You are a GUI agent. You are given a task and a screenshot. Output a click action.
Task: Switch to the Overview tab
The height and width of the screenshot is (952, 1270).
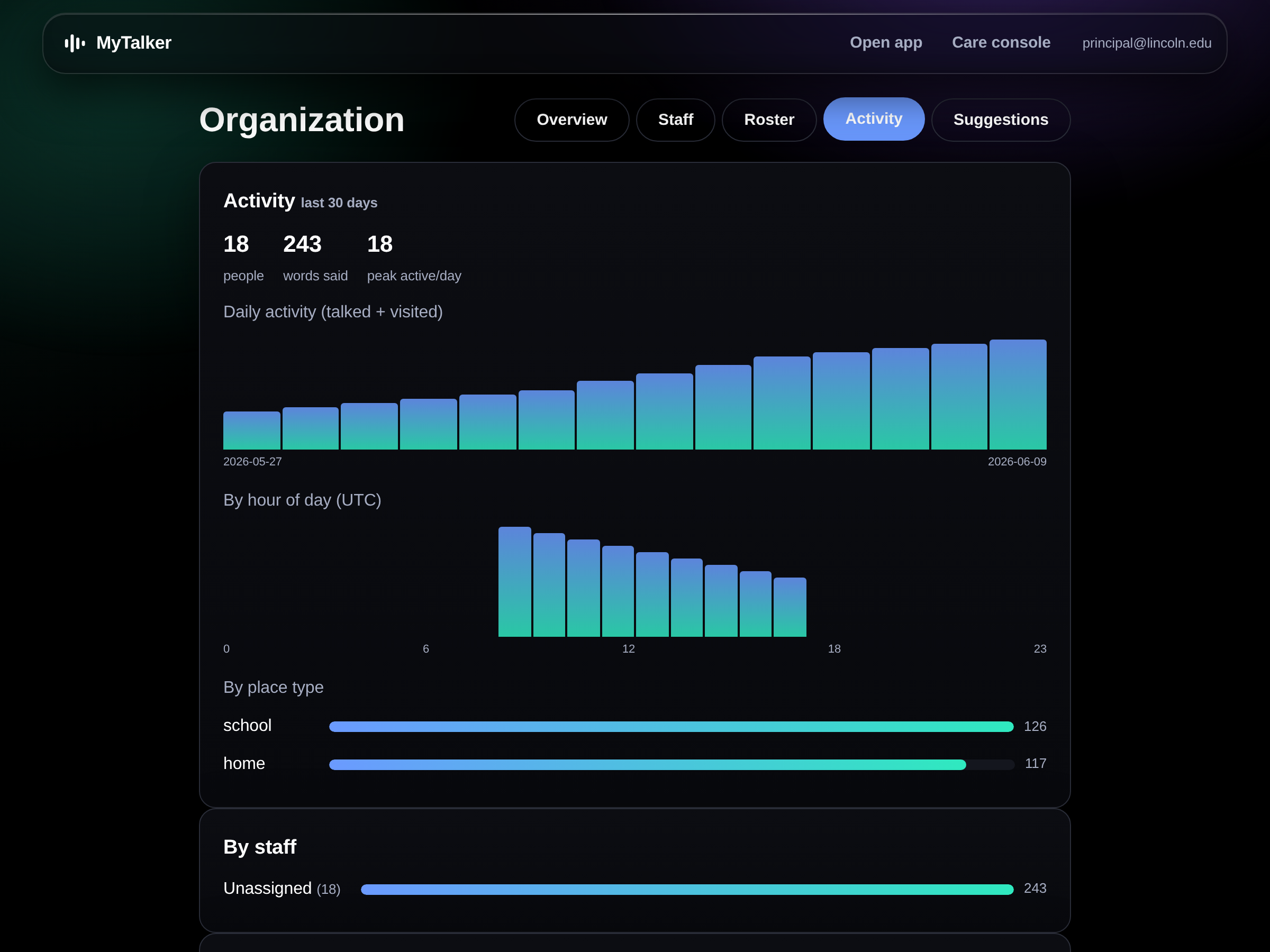pos(572,120)
